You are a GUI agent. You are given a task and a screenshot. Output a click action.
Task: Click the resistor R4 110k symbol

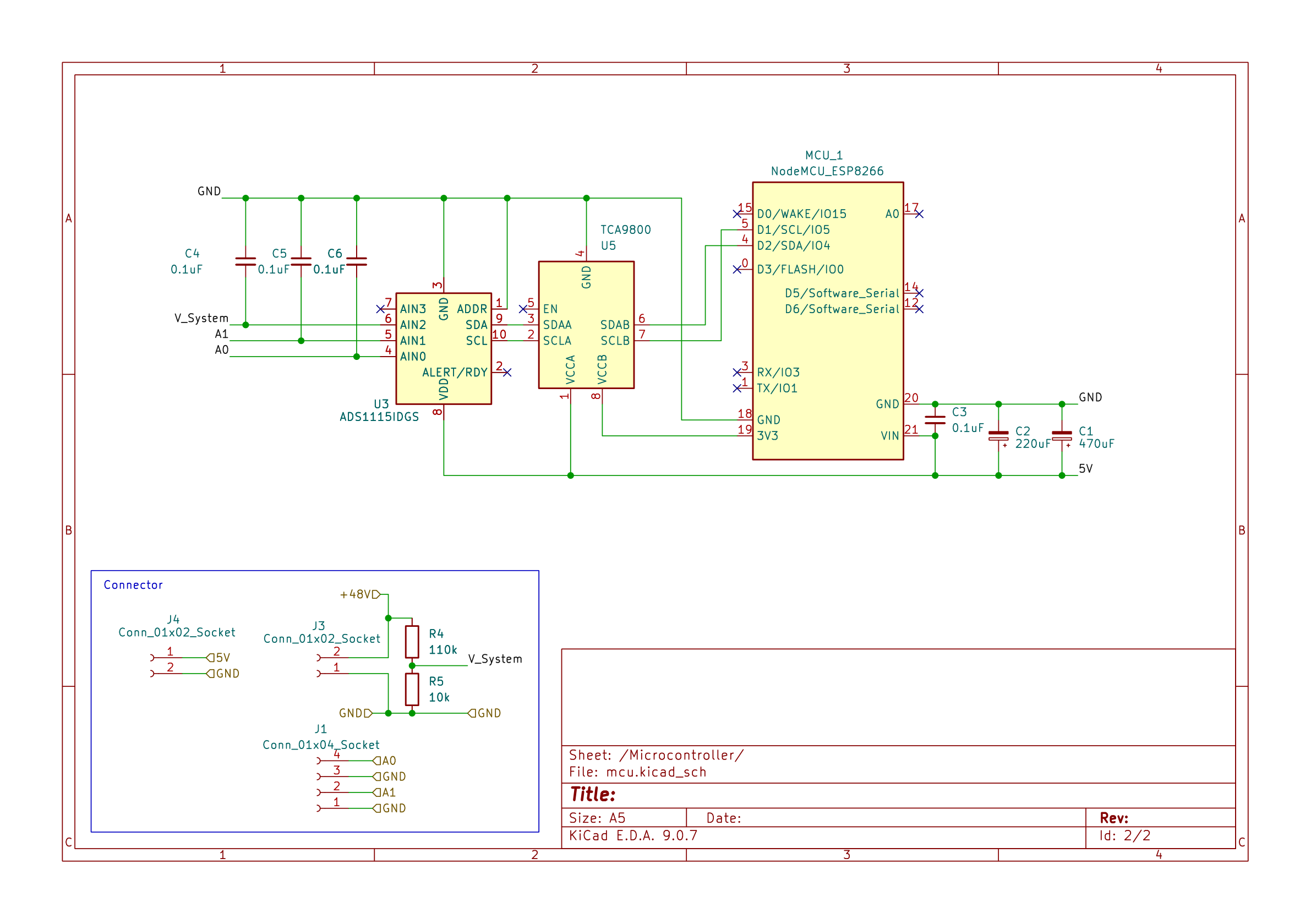pyautogui.click(x=413, y=642)
